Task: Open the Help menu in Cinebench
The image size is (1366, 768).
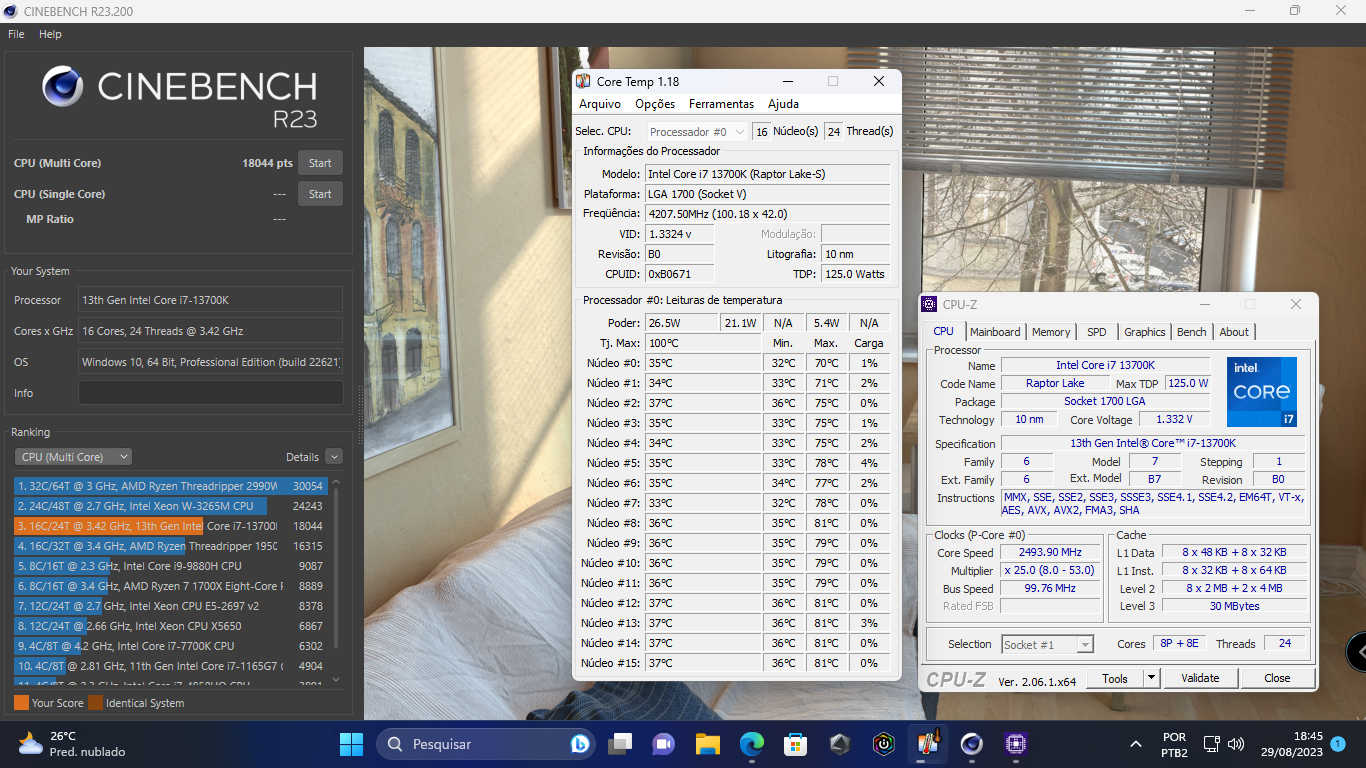Action: coord(50,34)
